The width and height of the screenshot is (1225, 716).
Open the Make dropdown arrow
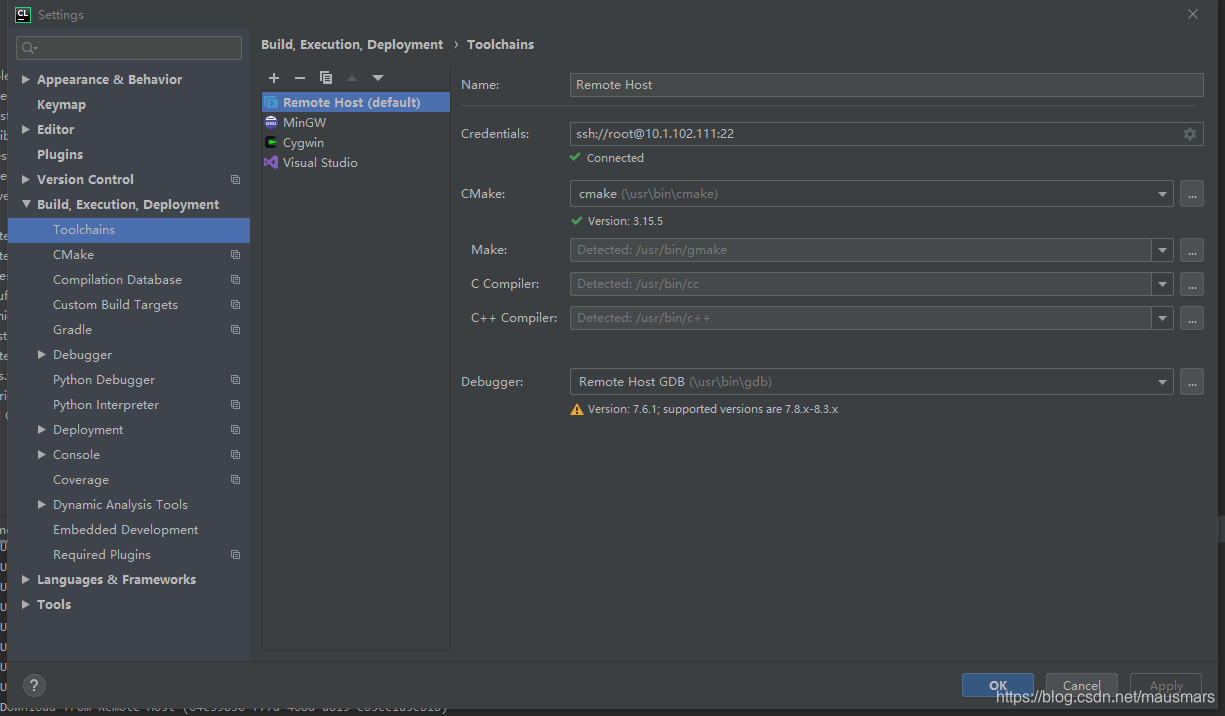click(1163, 250)
